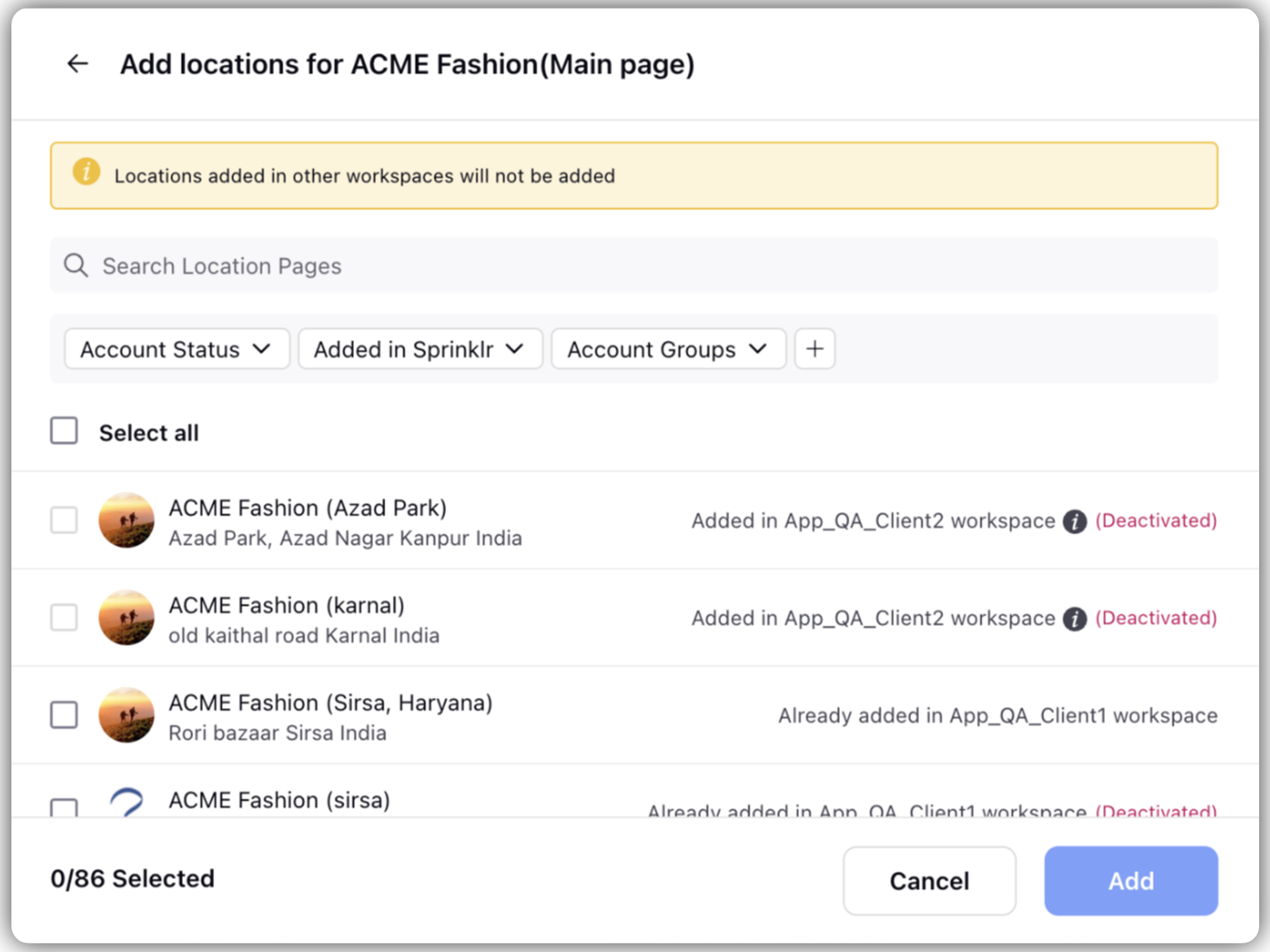Screen dimensions: 1270x952
Task: Click Already added in App_QA_Client1 workspace text on Sirsa, Haryana row
Action: [998, 716]
